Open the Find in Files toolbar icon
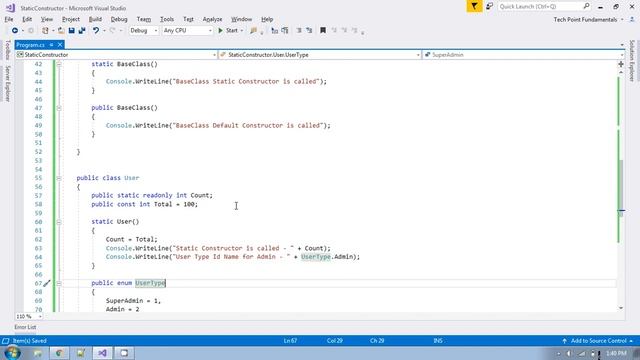Image resolution: width=640 pixels, height=360 pixels. [253, 31]
